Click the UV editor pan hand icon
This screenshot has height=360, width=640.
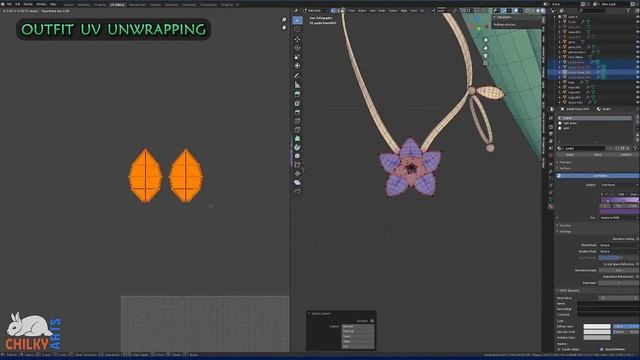tap(284, 27)
